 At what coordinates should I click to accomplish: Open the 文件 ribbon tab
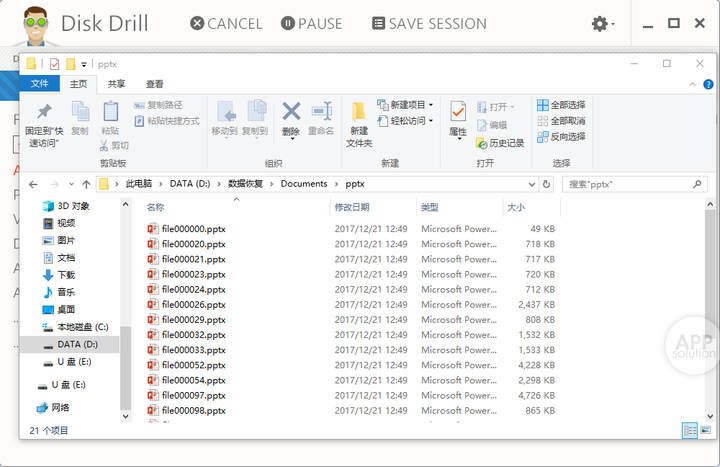[39, 83]
